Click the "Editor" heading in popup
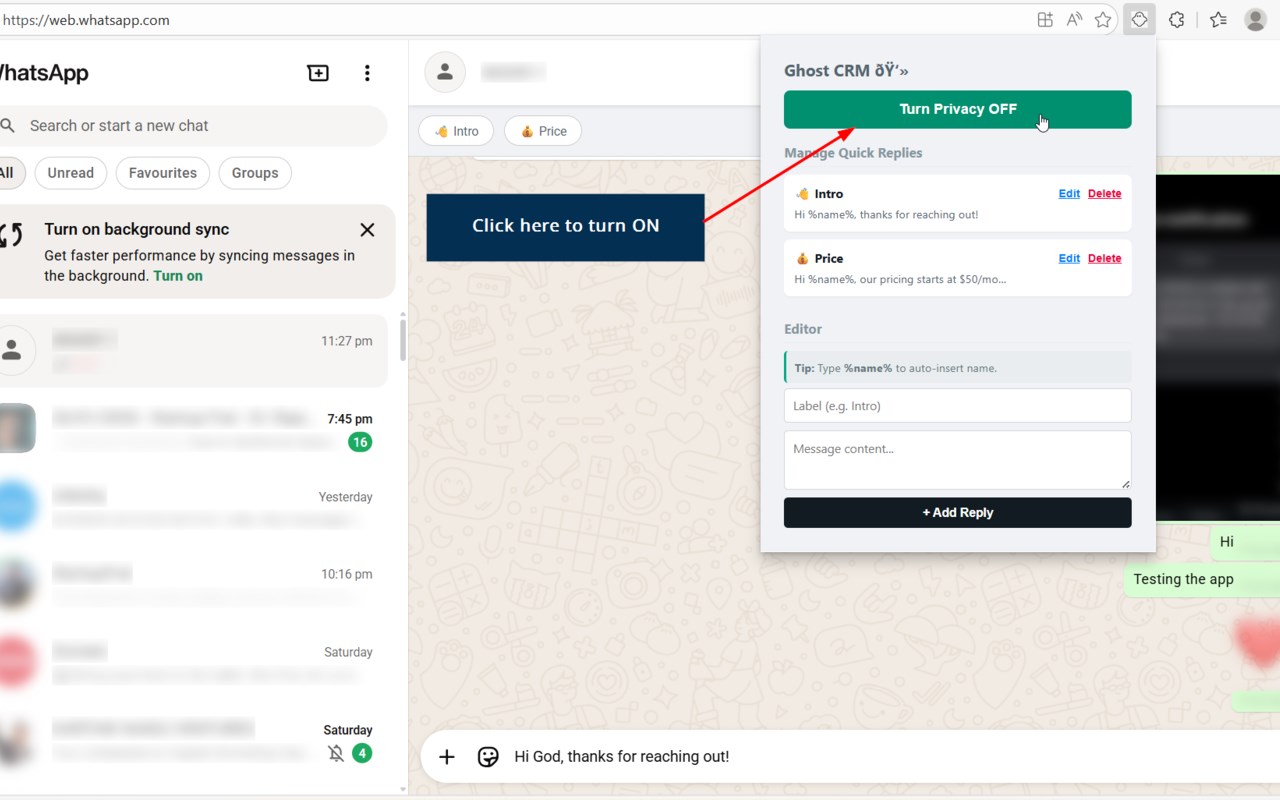Viewport: 1280px width, 800px height. coord(803,329)
